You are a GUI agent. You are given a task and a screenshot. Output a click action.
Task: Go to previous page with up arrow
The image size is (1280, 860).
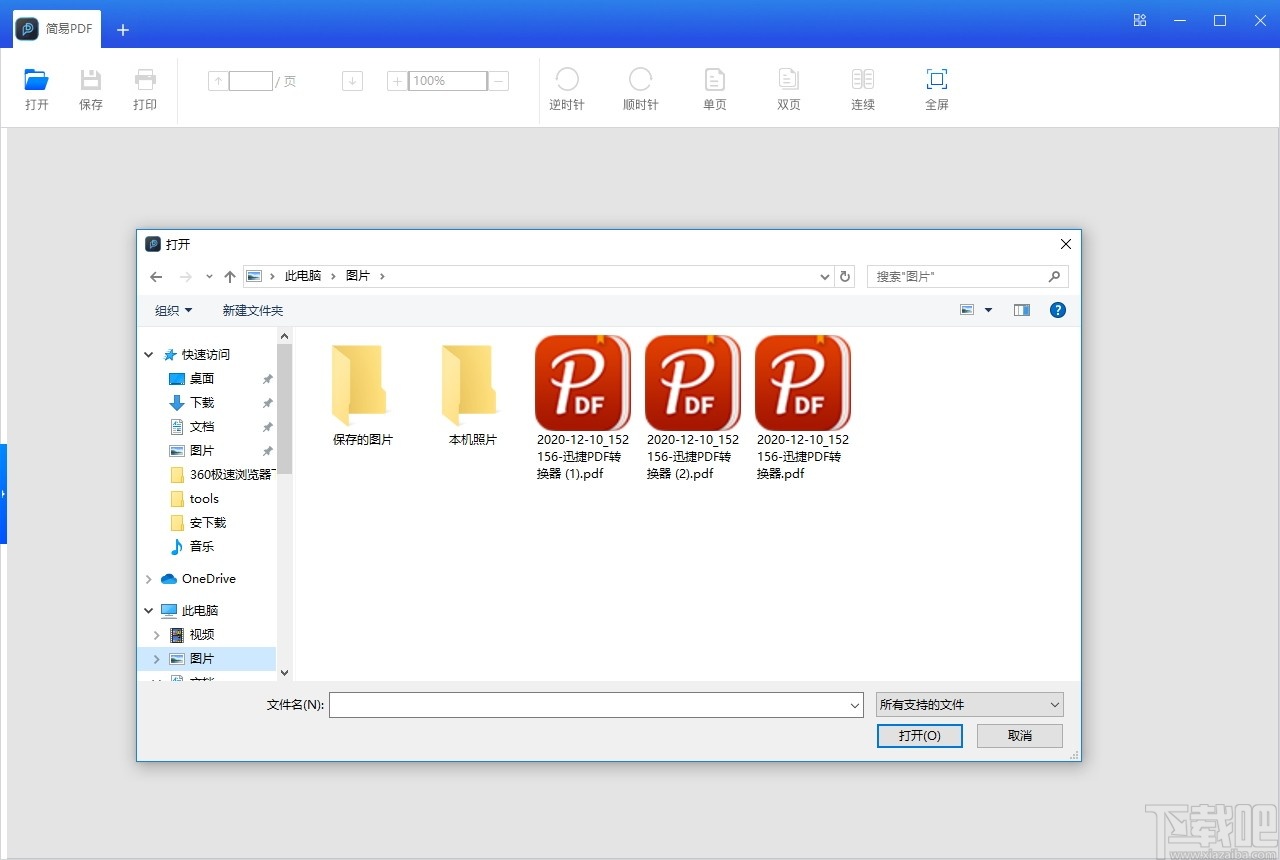point(218,81)
